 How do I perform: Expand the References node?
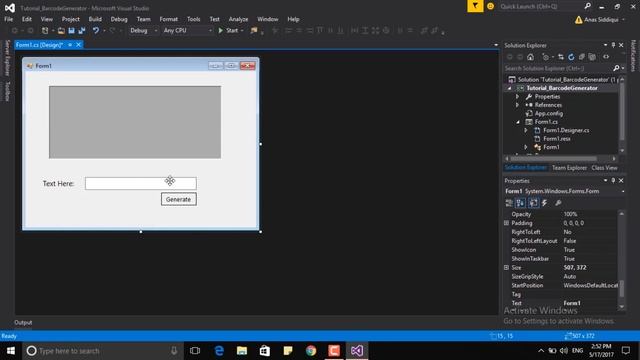point(518,105)
